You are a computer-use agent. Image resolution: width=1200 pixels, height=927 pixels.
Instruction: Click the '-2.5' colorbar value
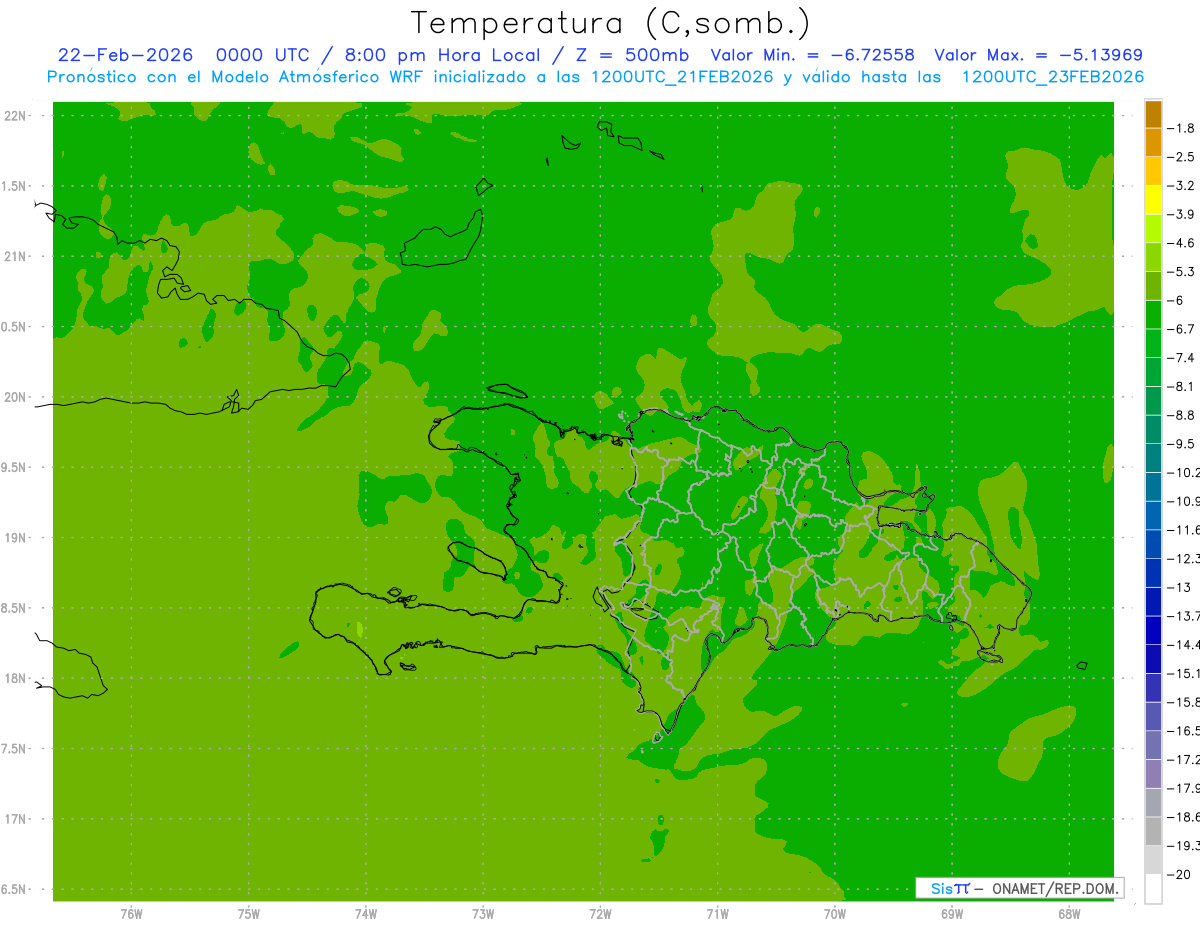[1181, 157]
